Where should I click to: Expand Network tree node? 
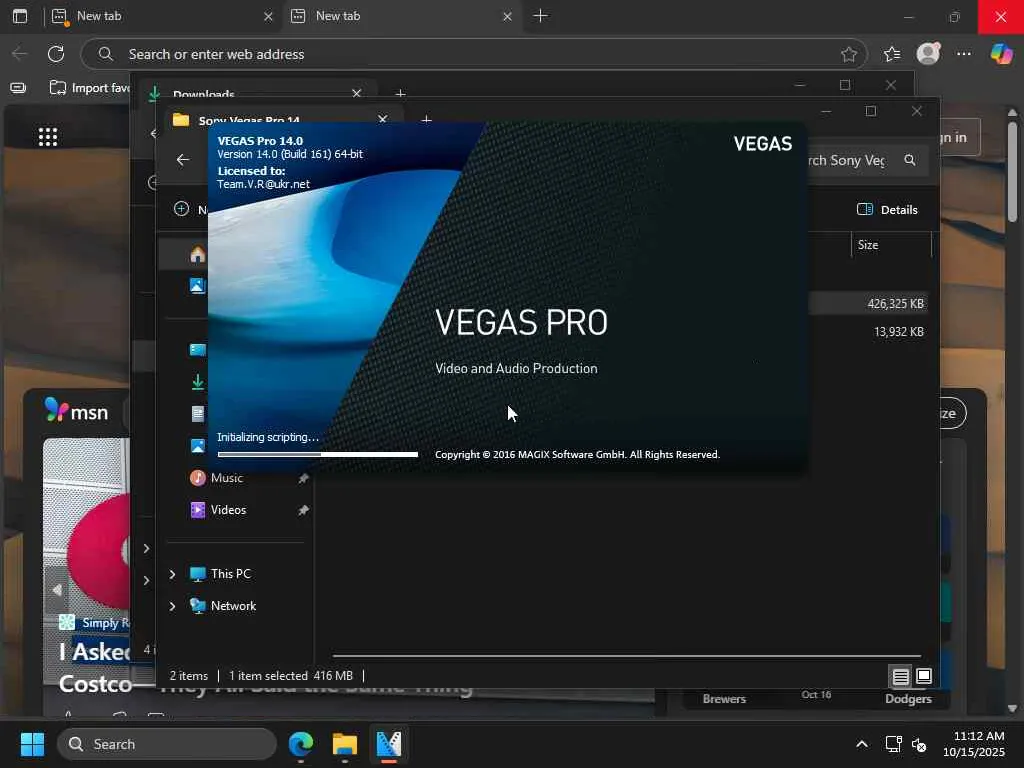point(172,606)
